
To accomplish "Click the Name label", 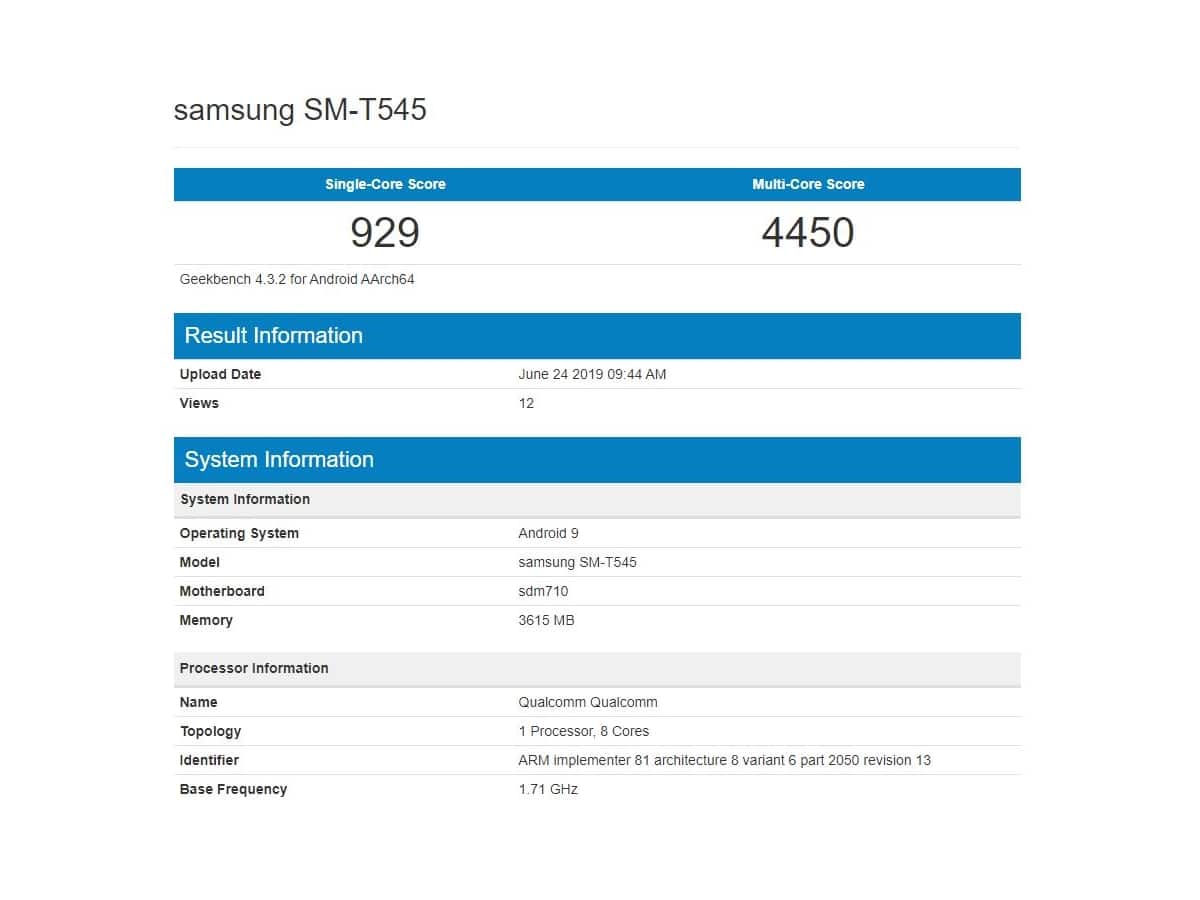I will pyautogui.click(x=198, y=702).
